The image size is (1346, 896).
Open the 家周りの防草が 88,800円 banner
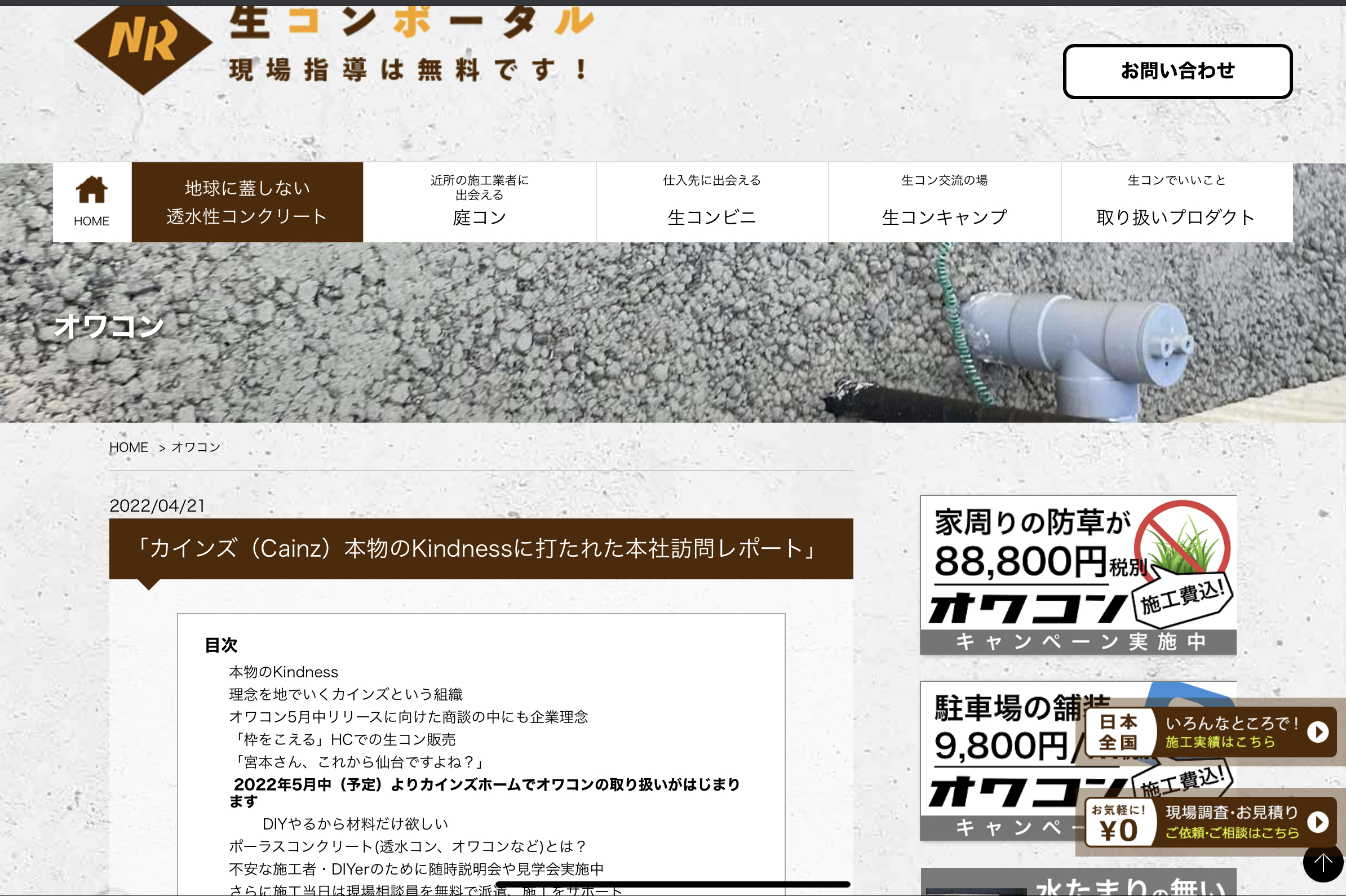pos(1078,575)
